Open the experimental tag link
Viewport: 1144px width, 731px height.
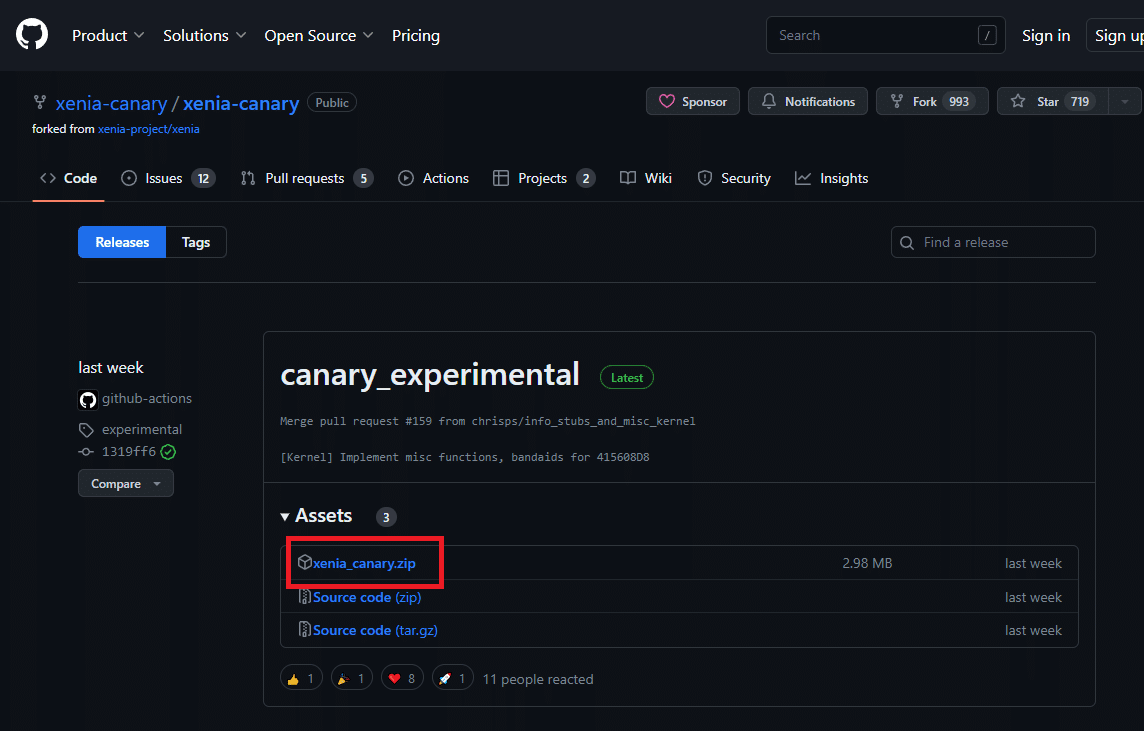(x=142, y=430)
